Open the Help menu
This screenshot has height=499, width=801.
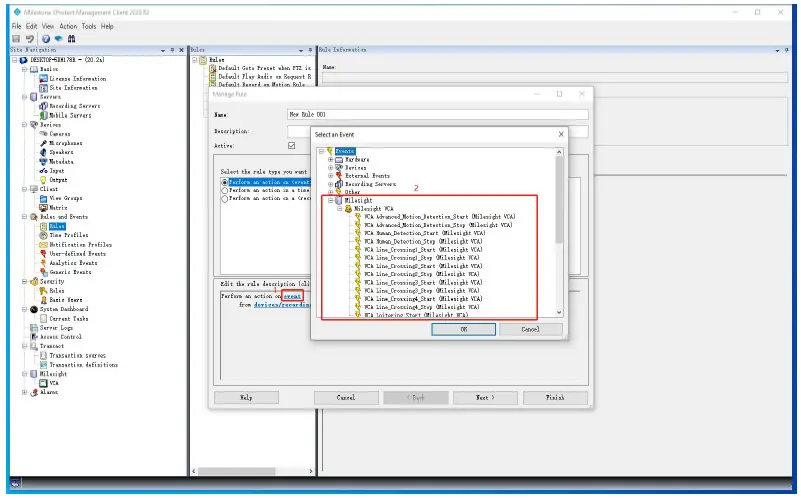pyautogui.click(x=107, y=26)
